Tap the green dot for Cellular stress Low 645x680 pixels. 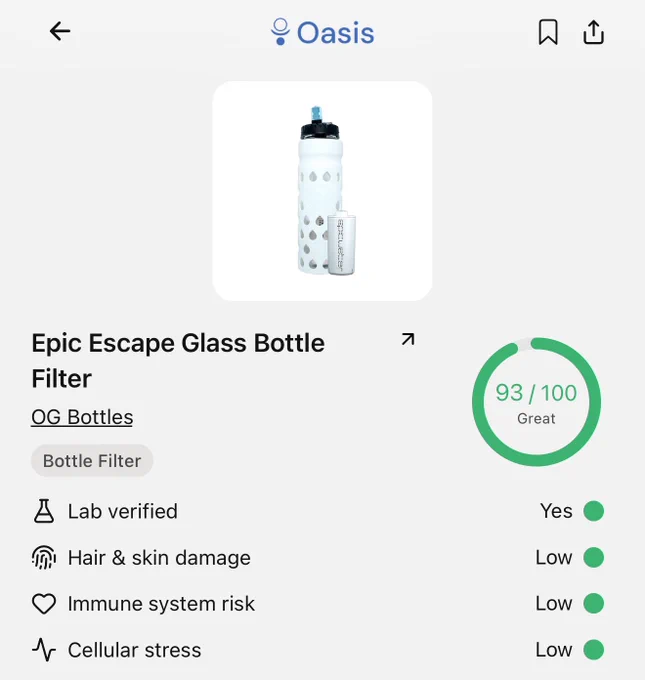(x=593, y=650)
